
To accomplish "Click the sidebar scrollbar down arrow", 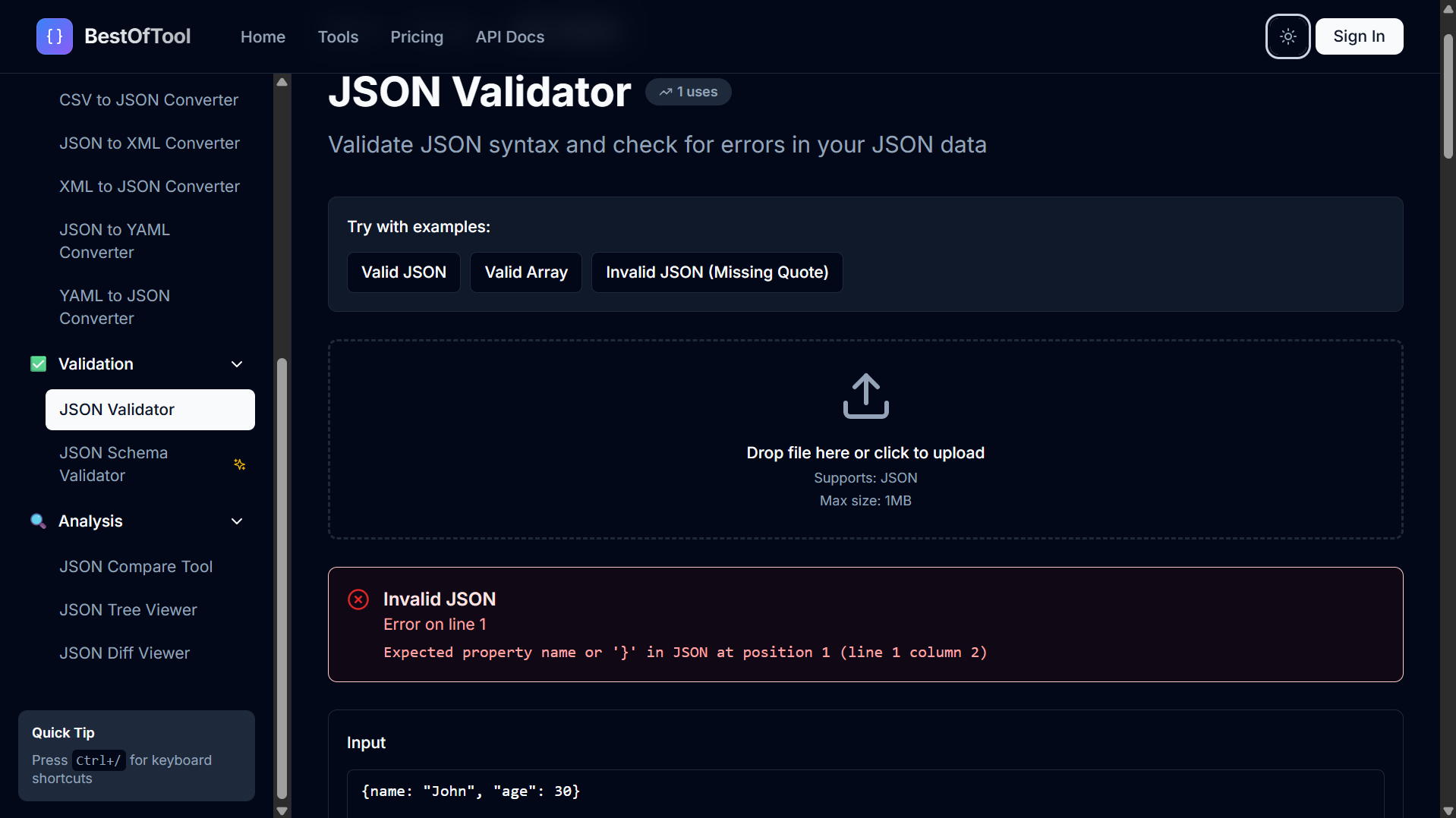I will 282,810.
